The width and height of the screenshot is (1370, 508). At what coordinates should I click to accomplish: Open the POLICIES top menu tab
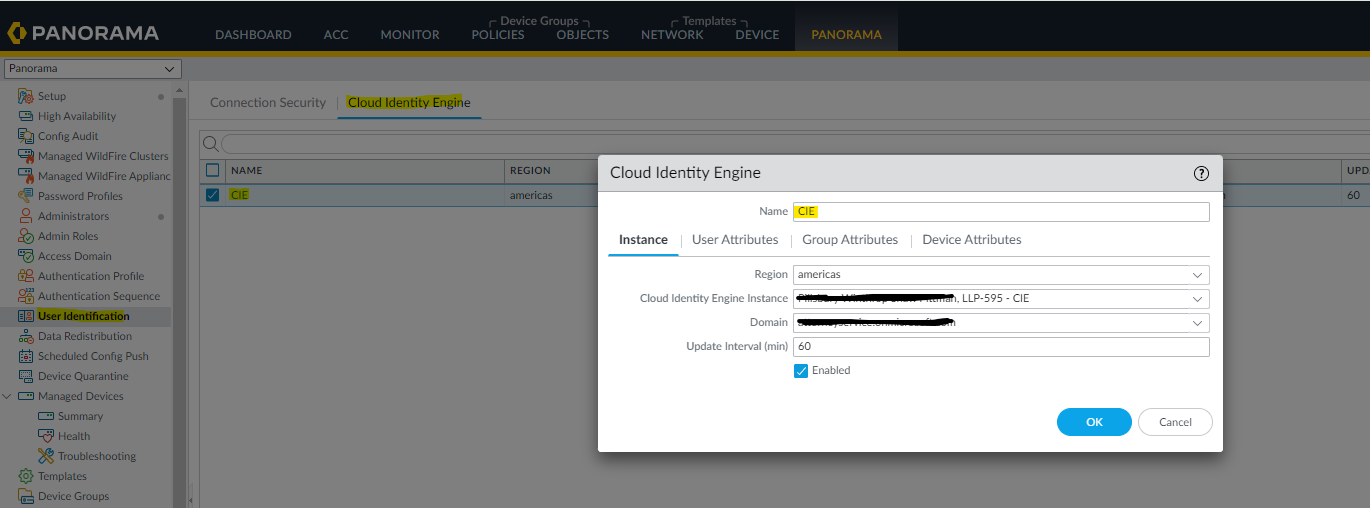pyautogui.click(x=498, y=34)
